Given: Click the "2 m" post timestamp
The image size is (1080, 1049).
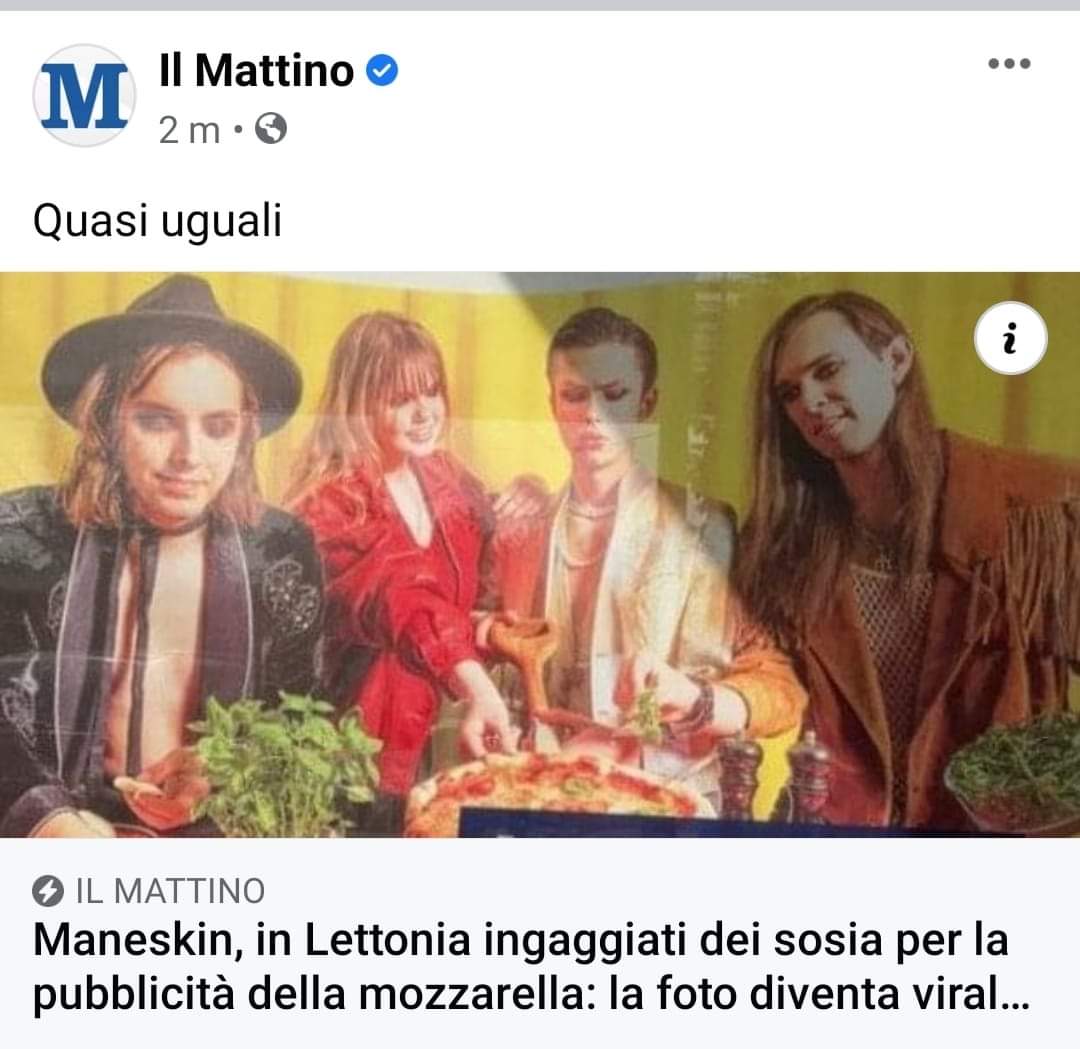Looking at the screenshot, I should point(189,130).
